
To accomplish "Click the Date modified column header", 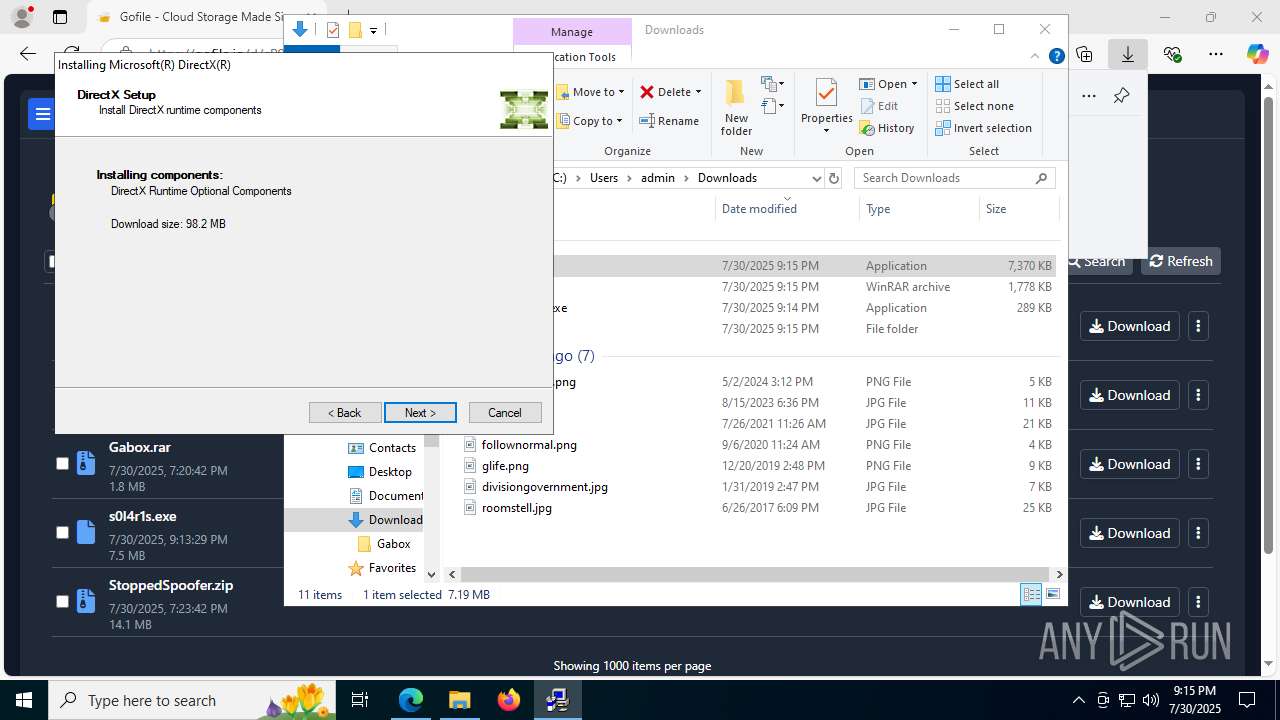I will pos(759,208).
